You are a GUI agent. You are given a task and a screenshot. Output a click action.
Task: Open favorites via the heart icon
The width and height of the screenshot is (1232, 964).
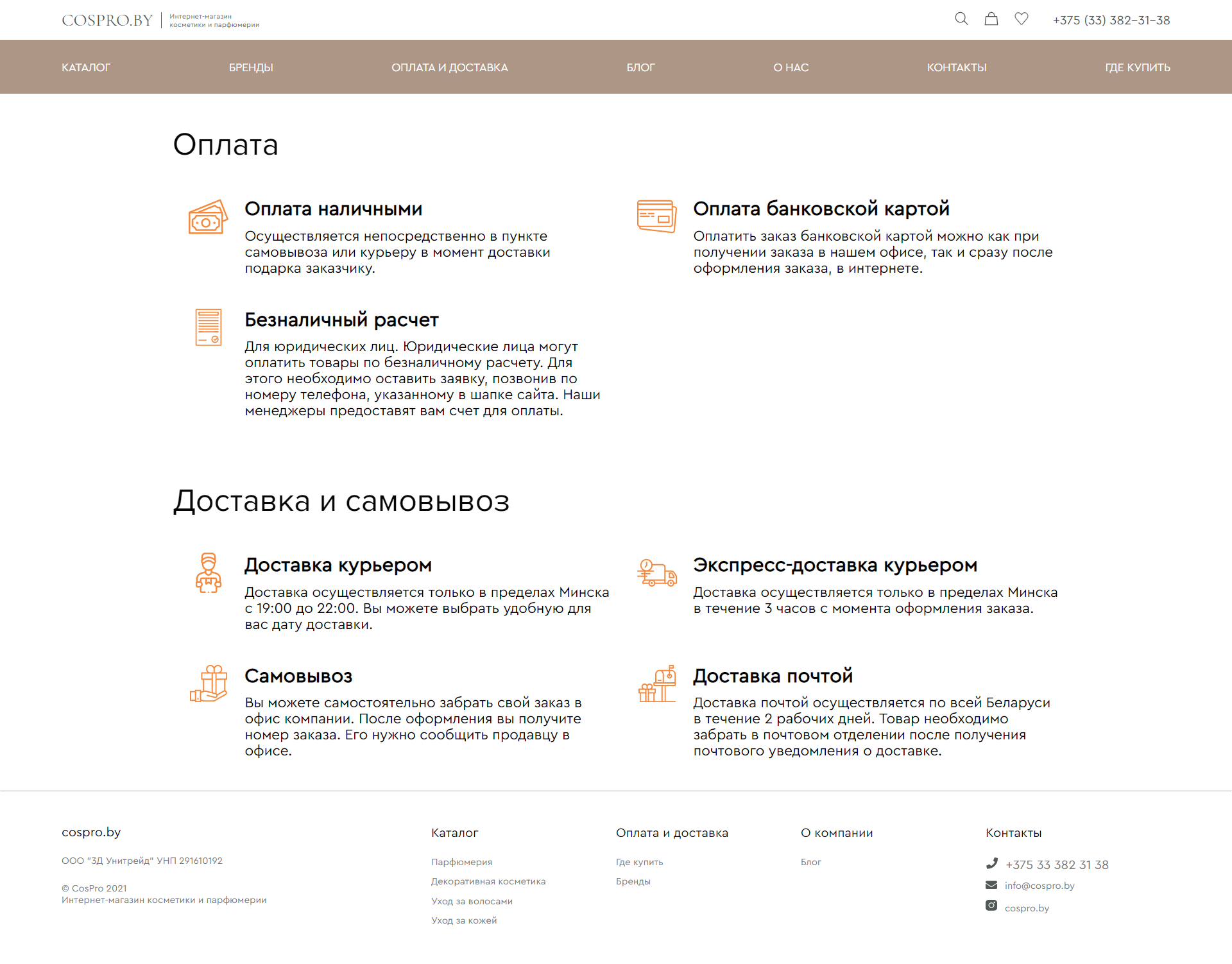click(x=1021, y=19)
